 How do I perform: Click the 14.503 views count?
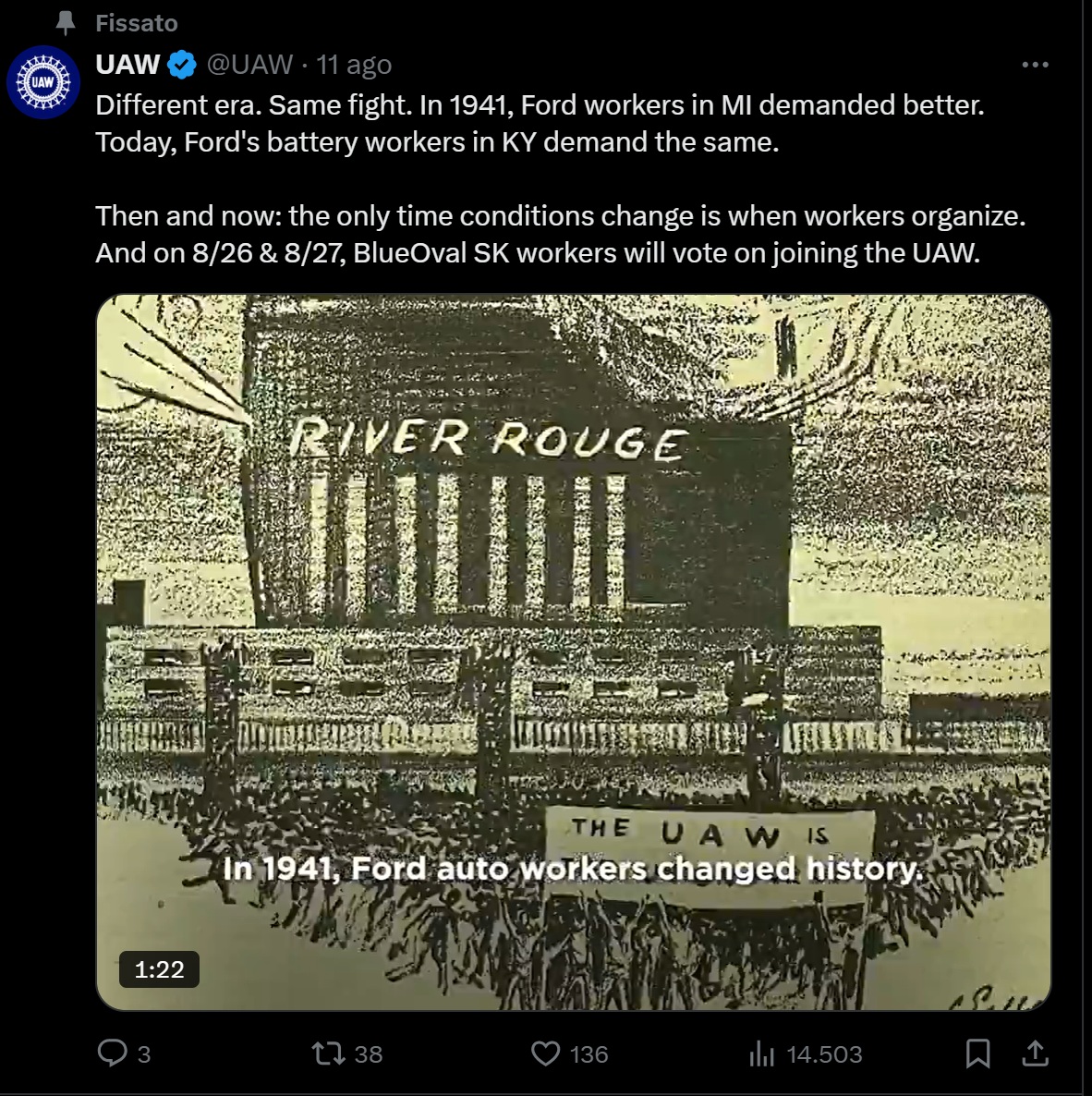824,1054
